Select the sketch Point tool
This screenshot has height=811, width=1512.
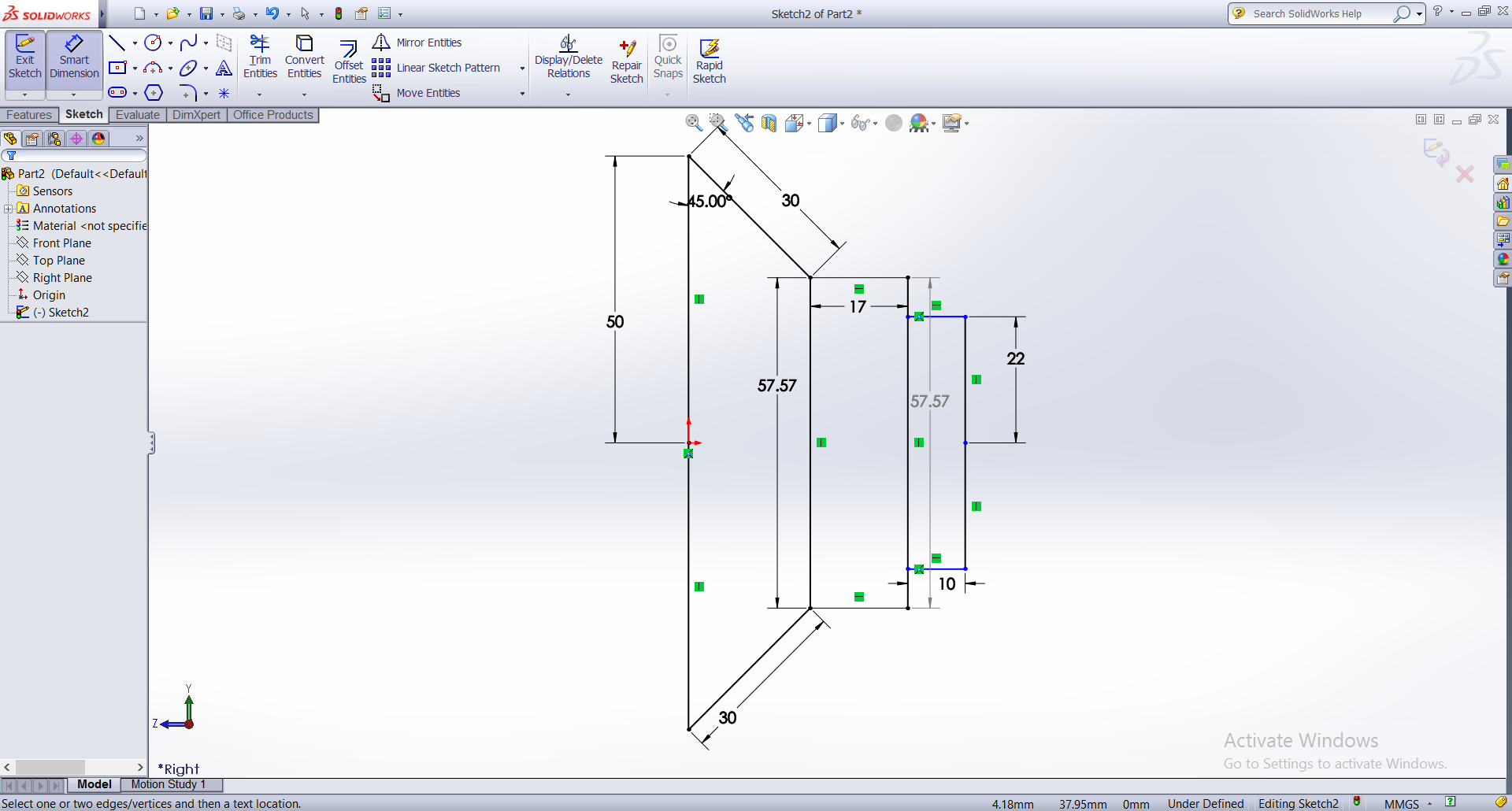click(x=224, y=93)
